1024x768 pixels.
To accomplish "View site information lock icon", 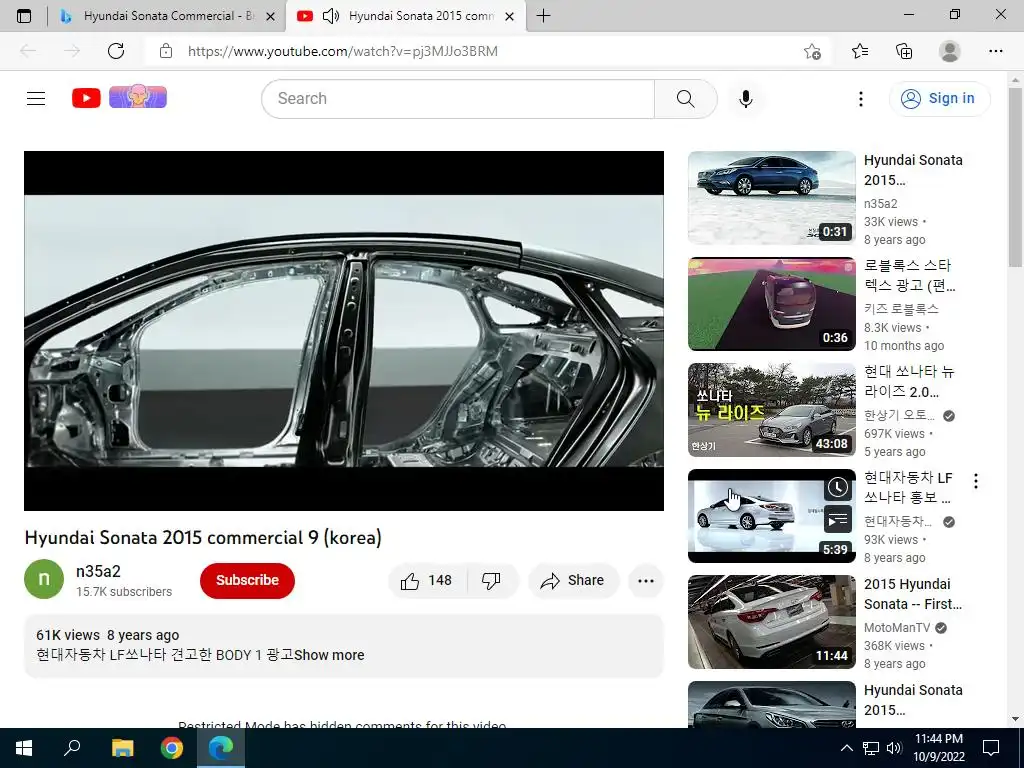I will point(166,51).
